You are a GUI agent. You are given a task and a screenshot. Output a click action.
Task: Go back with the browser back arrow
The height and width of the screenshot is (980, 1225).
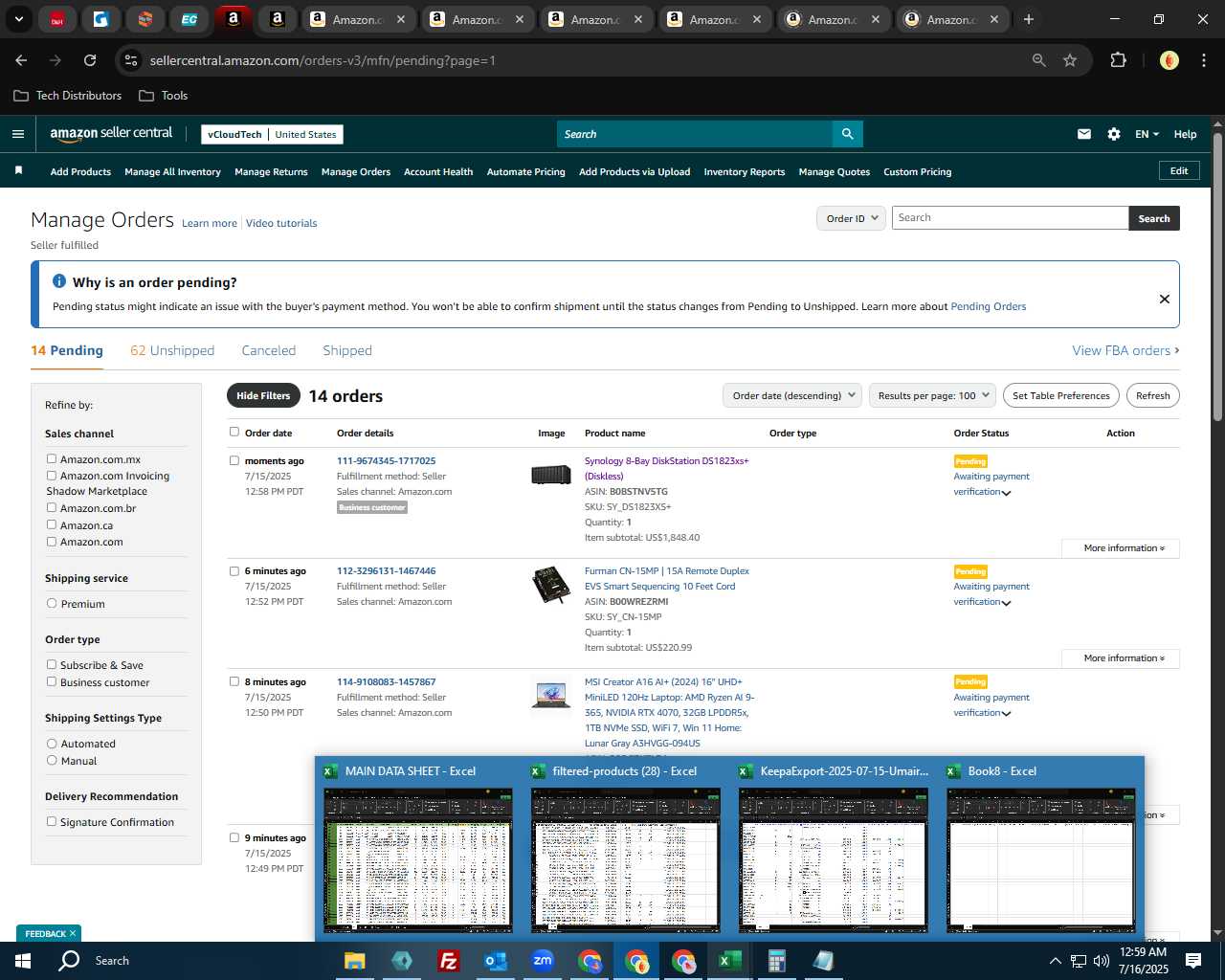21,60
